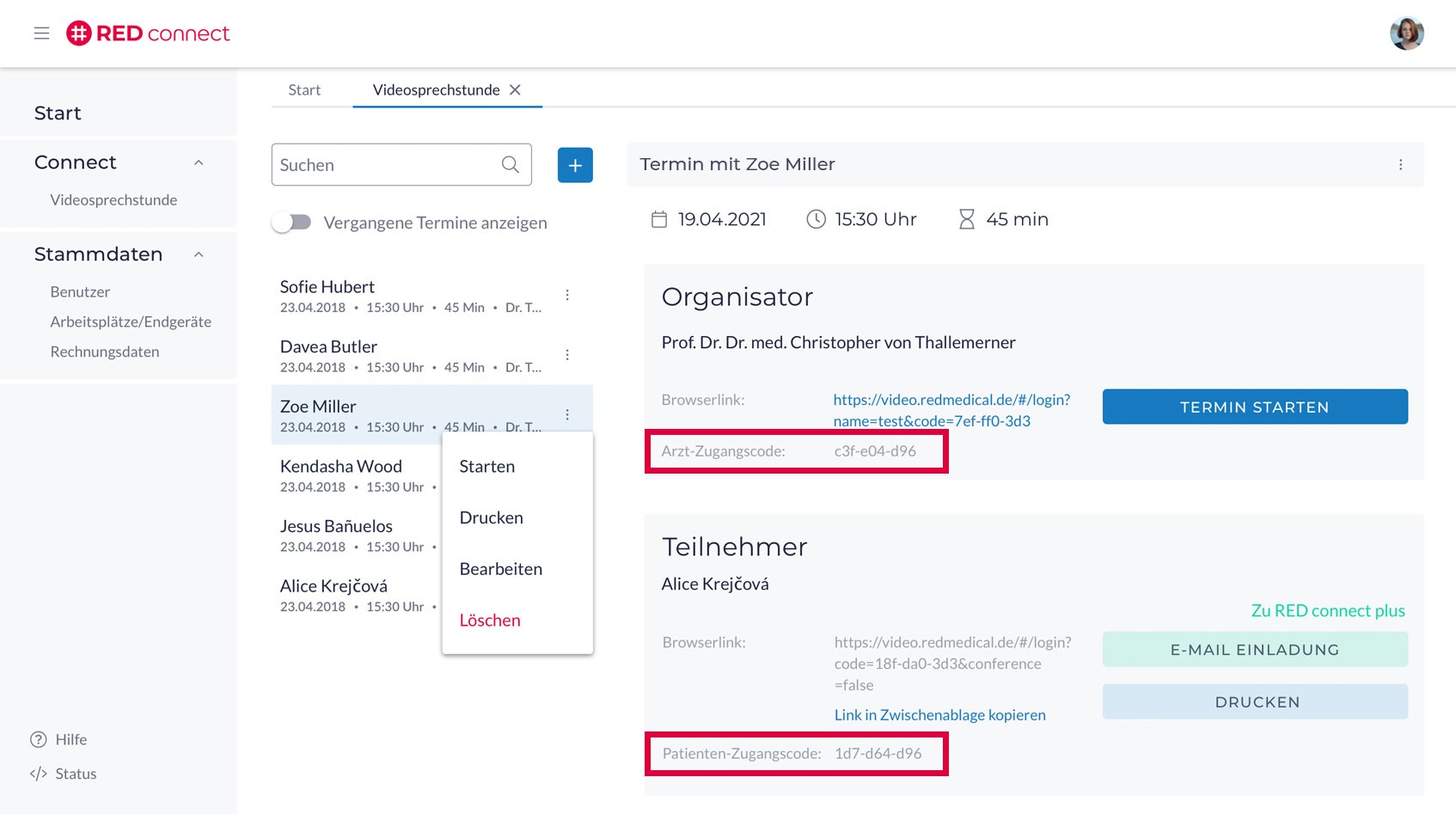This screenshot has height=814, width=1456.
Task: Open three-dot menu for Sofie Hubert
Action: 567,295
